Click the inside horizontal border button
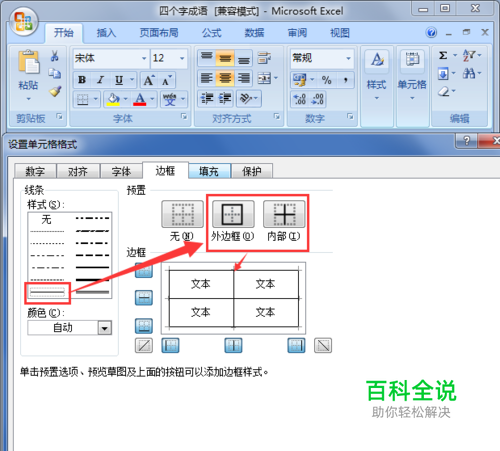 tap(144, 298)
